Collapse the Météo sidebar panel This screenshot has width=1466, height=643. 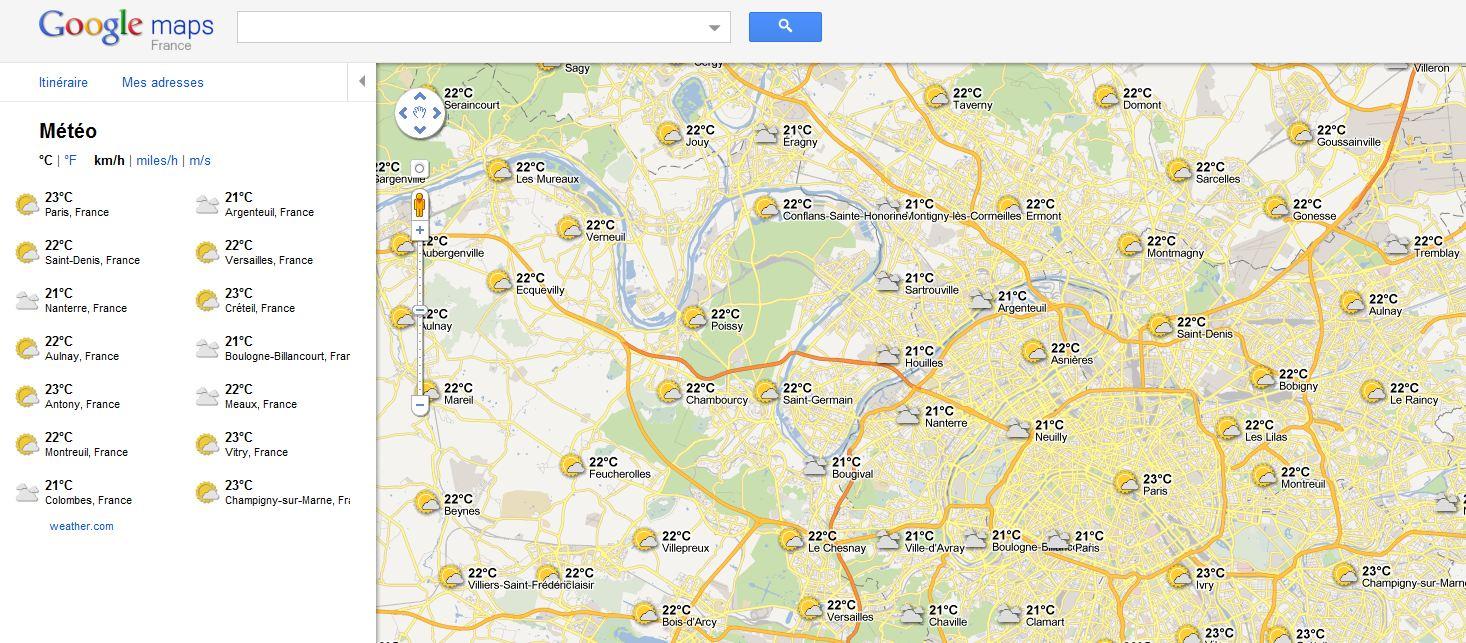coord(361,82)
